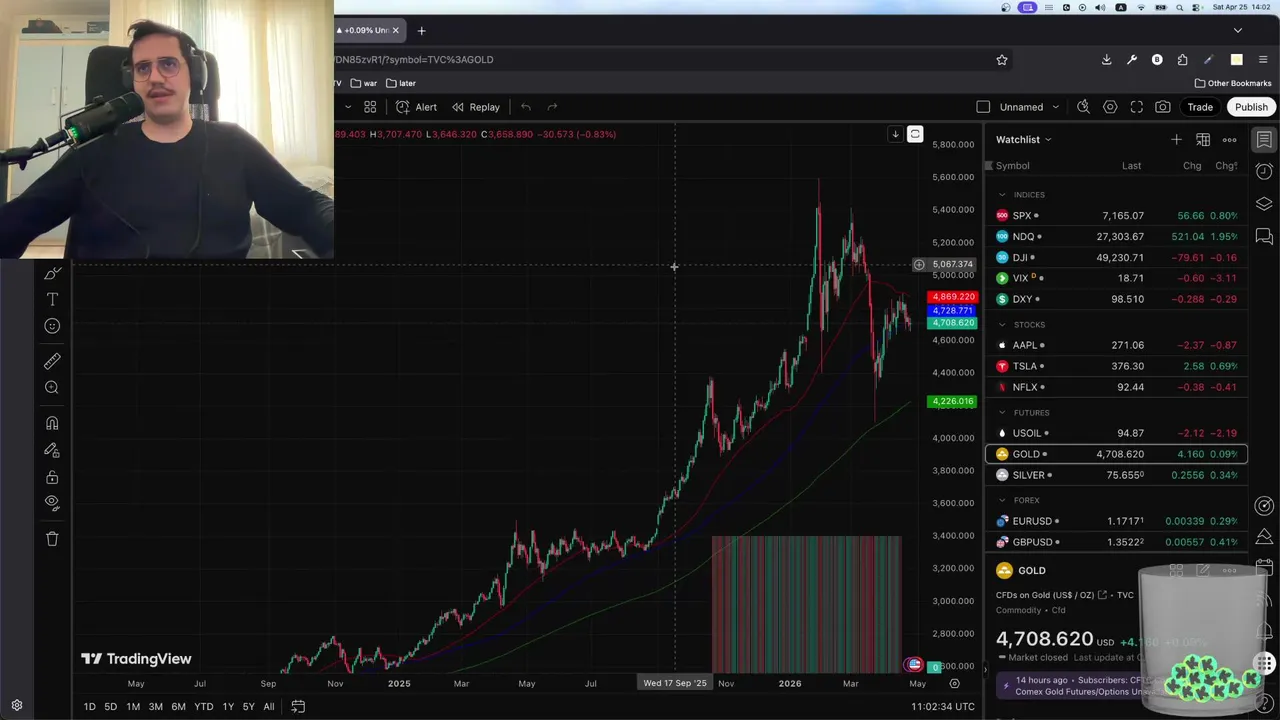Screen dimensions: 1280x720
Task: Collapse the STOCKS section
Action: click(1002, 325)
